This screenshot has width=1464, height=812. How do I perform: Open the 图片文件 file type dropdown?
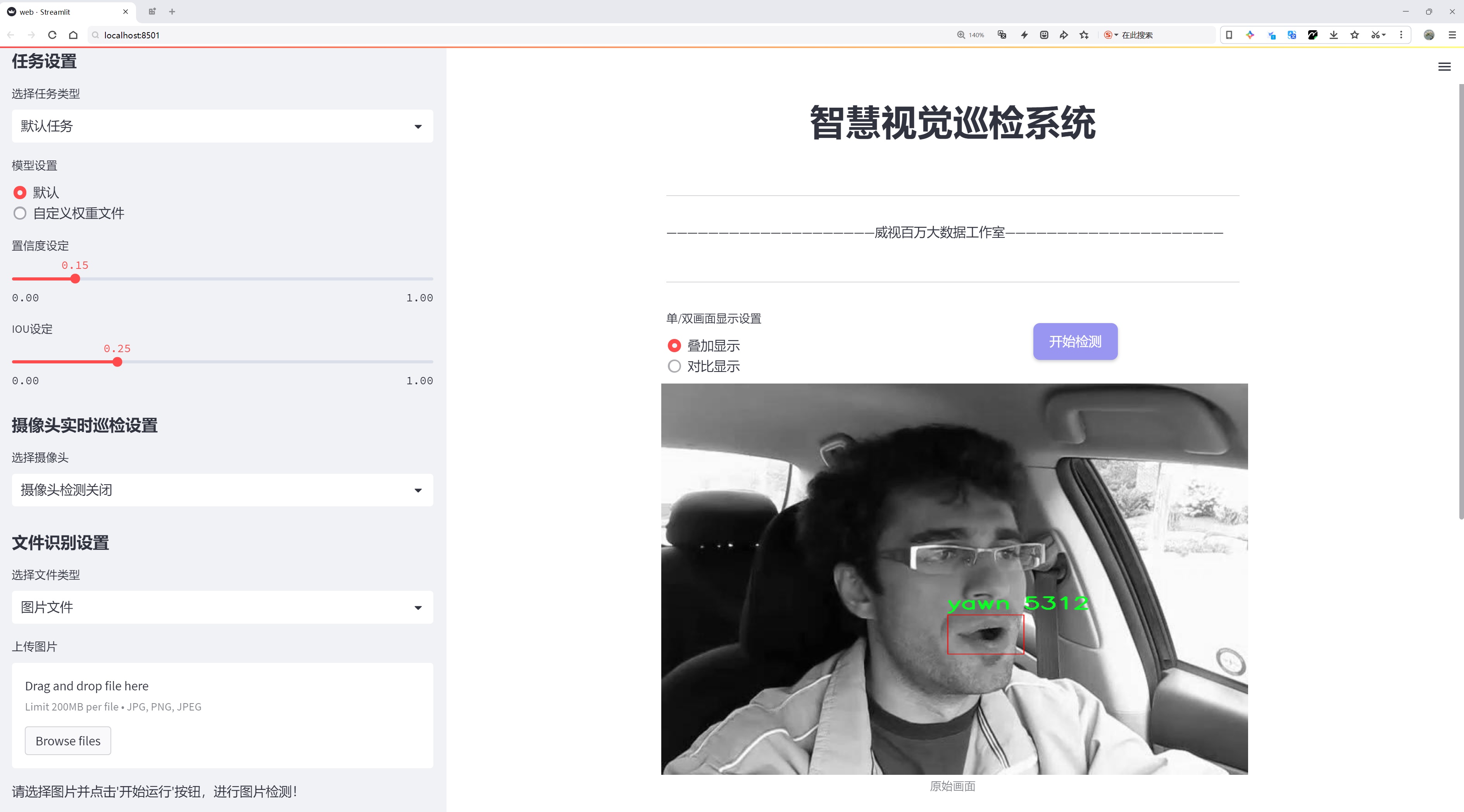[222, 607]
